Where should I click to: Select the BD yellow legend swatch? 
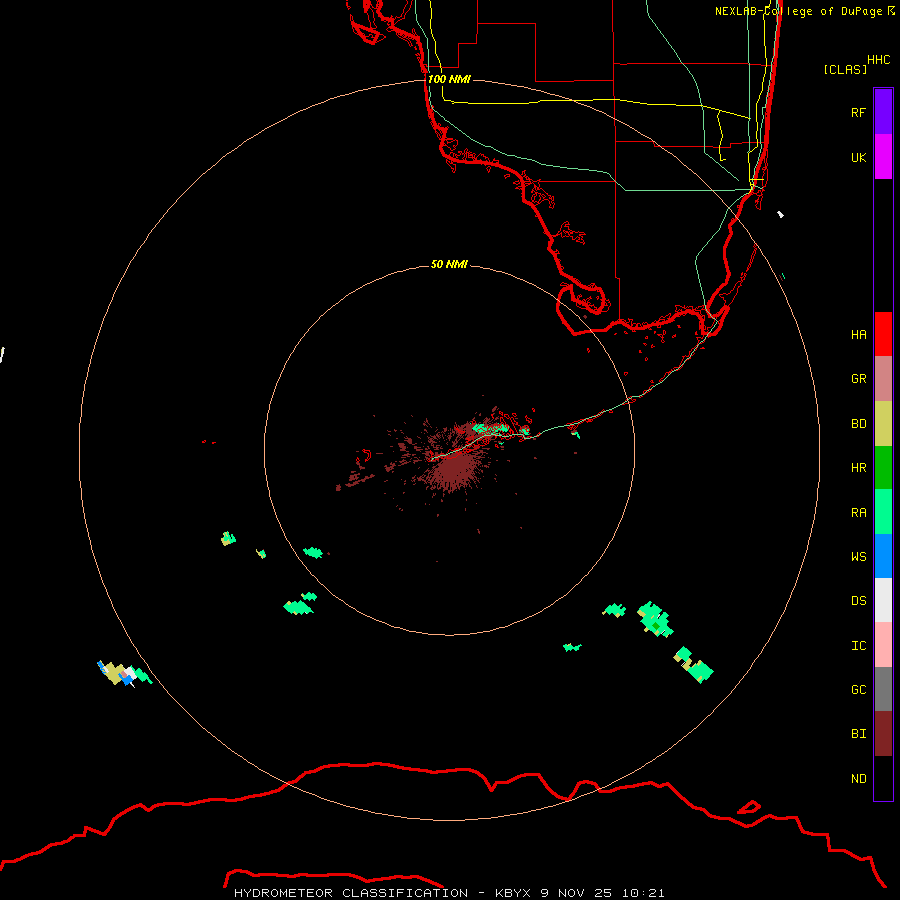883,424
